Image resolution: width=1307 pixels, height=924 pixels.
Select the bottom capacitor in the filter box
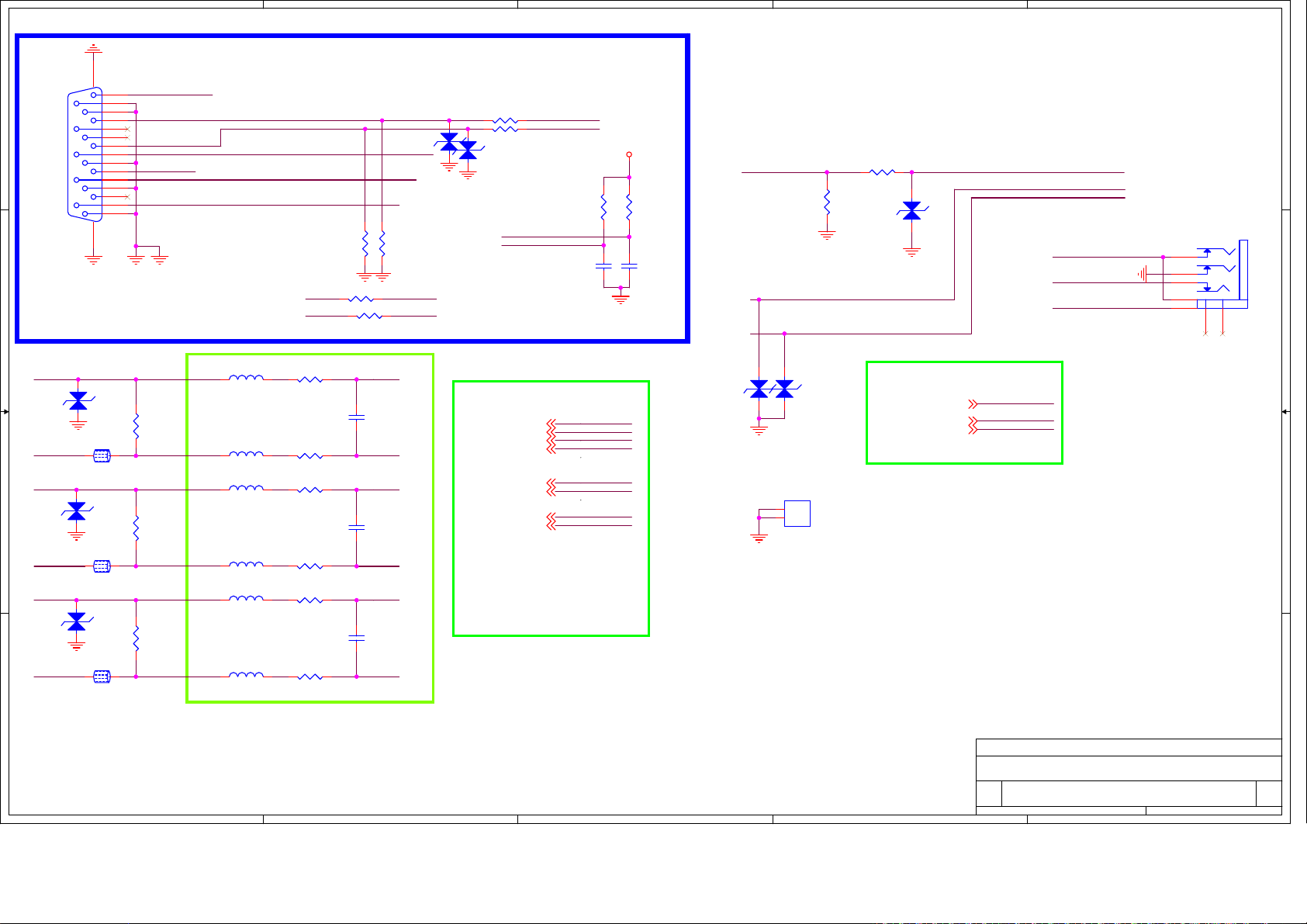(356, 638)
